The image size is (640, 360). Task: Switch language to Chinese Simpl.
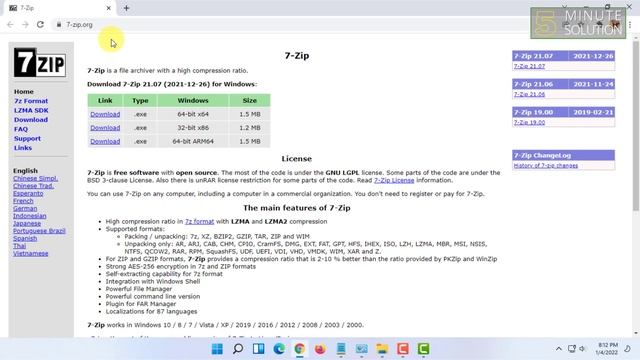coord(36,178)
